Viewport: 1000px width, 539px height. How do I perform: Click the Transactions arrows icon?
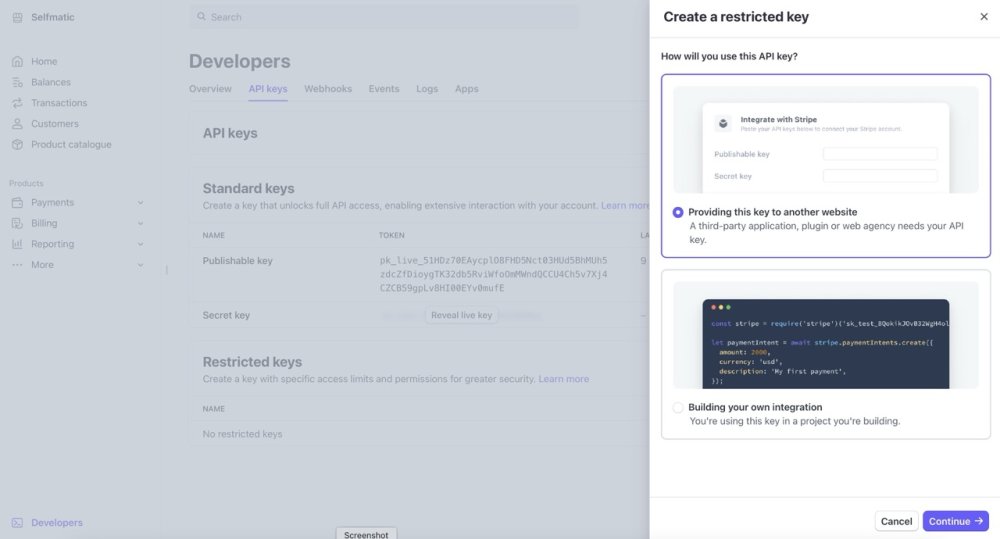coord(17,103)
